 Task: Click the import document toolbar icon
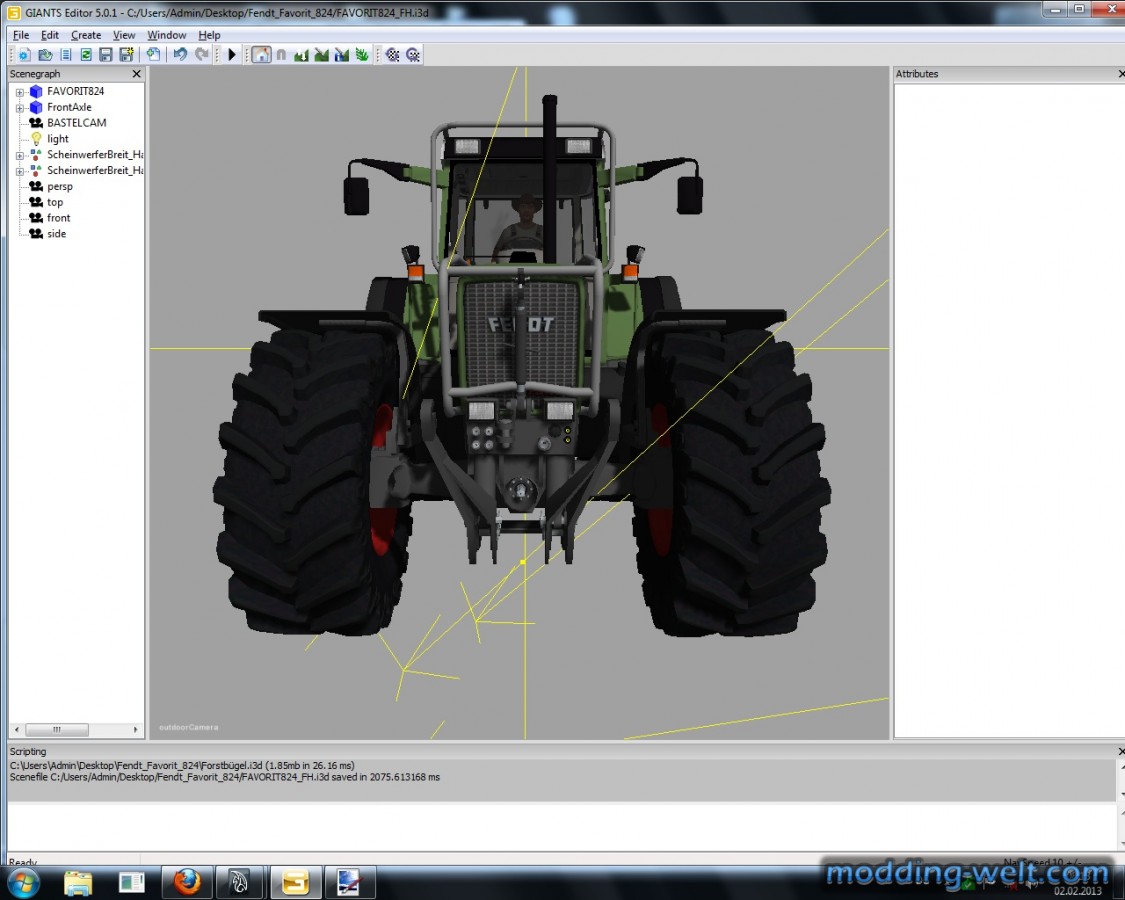(x=153, y=55)
